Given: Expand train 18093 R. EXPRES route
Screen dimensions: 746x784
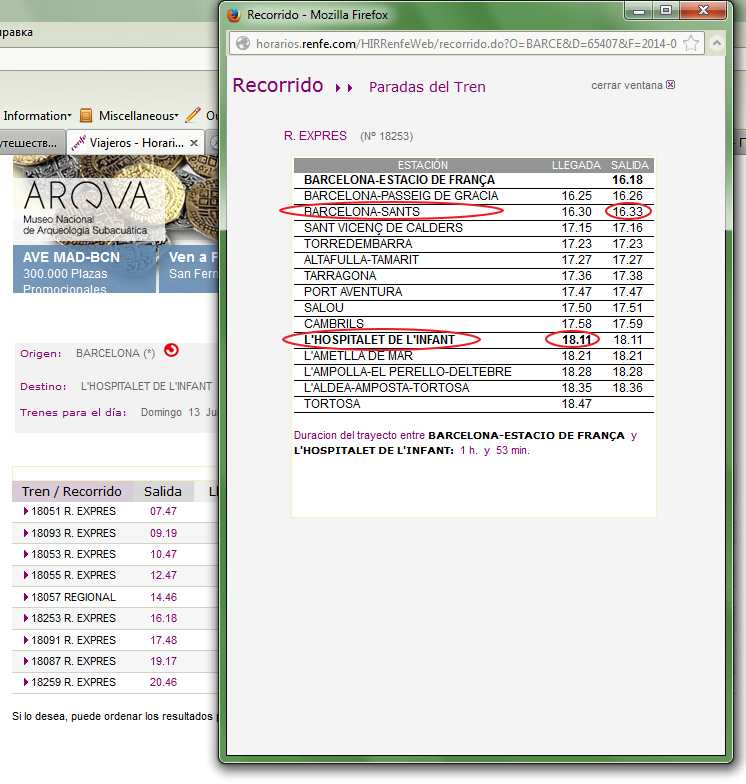Looking at the screenshot, I should pyautogui.click(x=26, y=533).
